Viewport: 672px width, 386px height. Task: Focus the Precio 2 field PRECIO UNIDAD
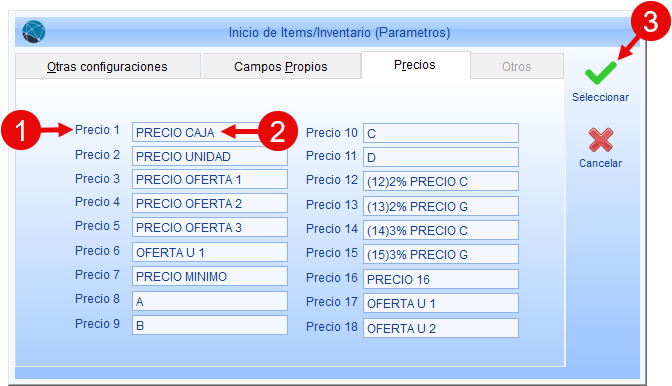(210, 156)
